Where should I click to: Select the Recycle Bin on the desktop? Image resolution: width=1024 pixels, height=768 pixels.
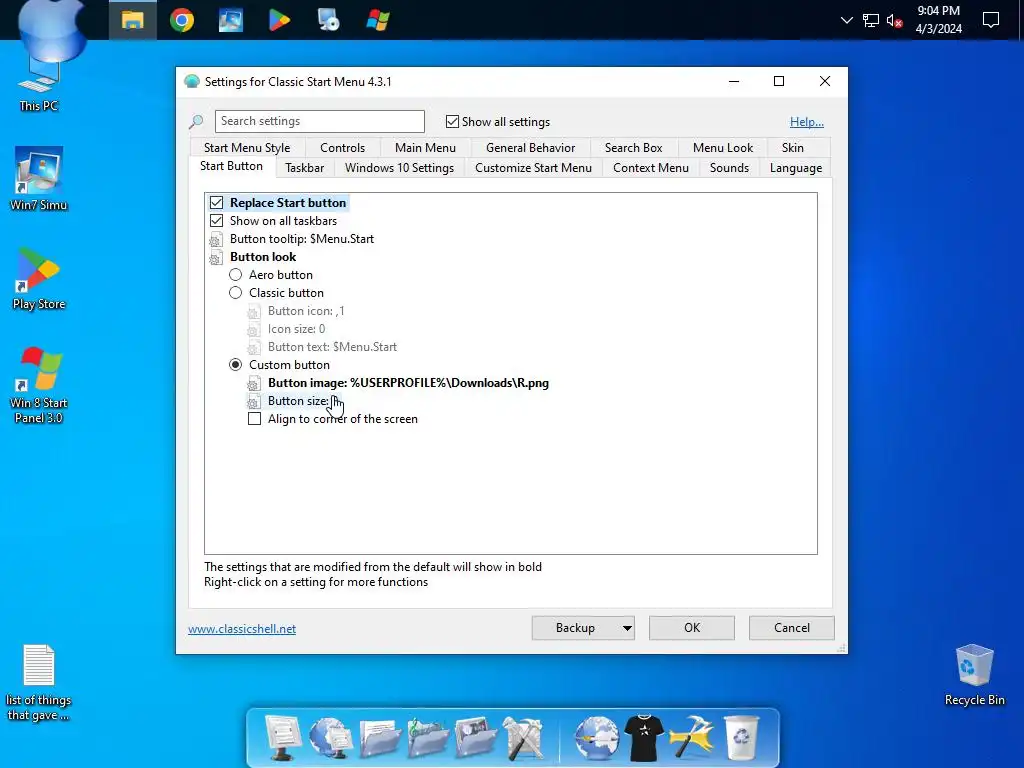point(974,675)
